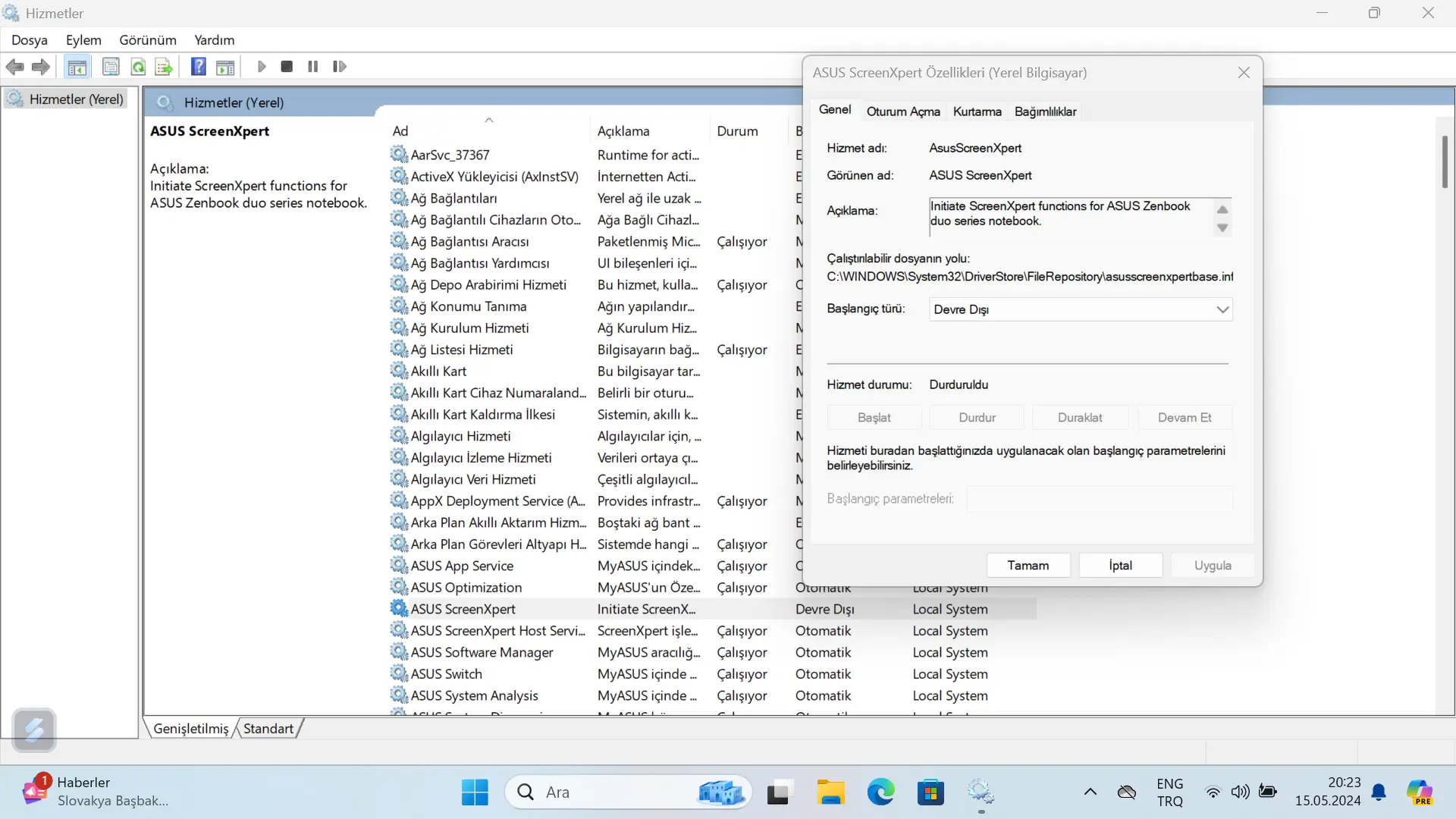Click the gear icon of ASUS Switch service
The image size is (1456, 819).
click(399, 673)
